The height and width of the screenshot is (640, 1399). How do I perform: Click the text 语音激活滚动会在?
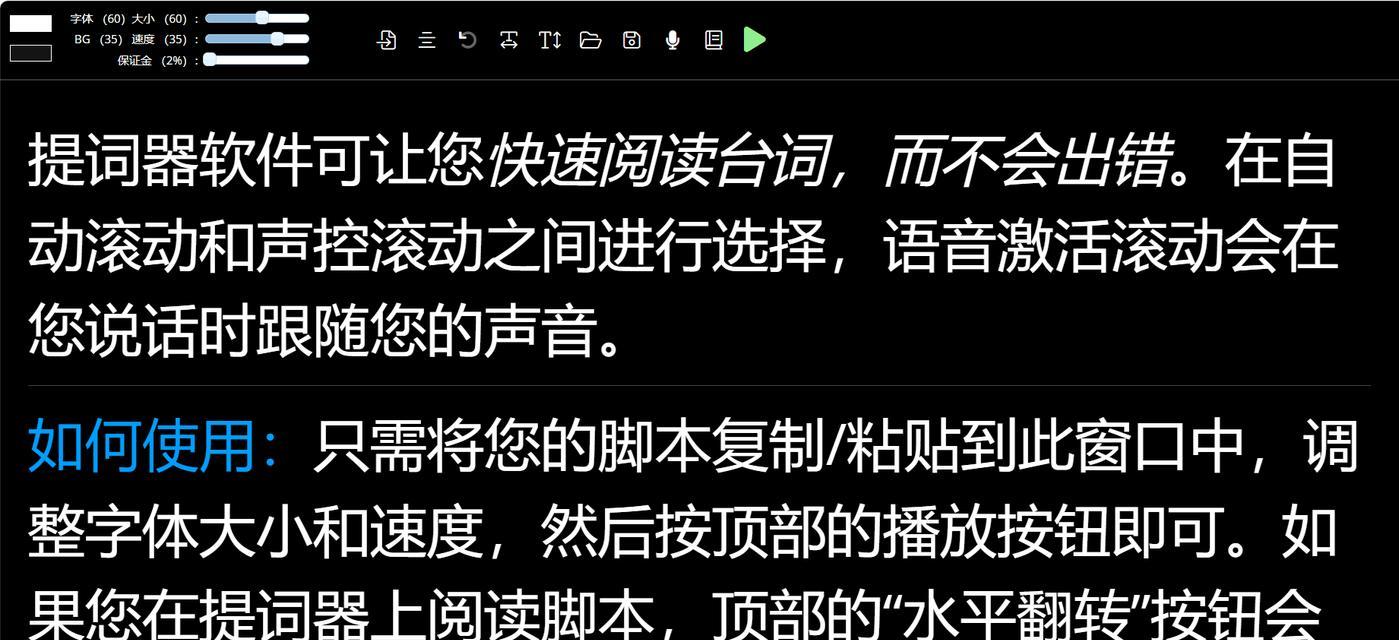[x=1111, y=246]
